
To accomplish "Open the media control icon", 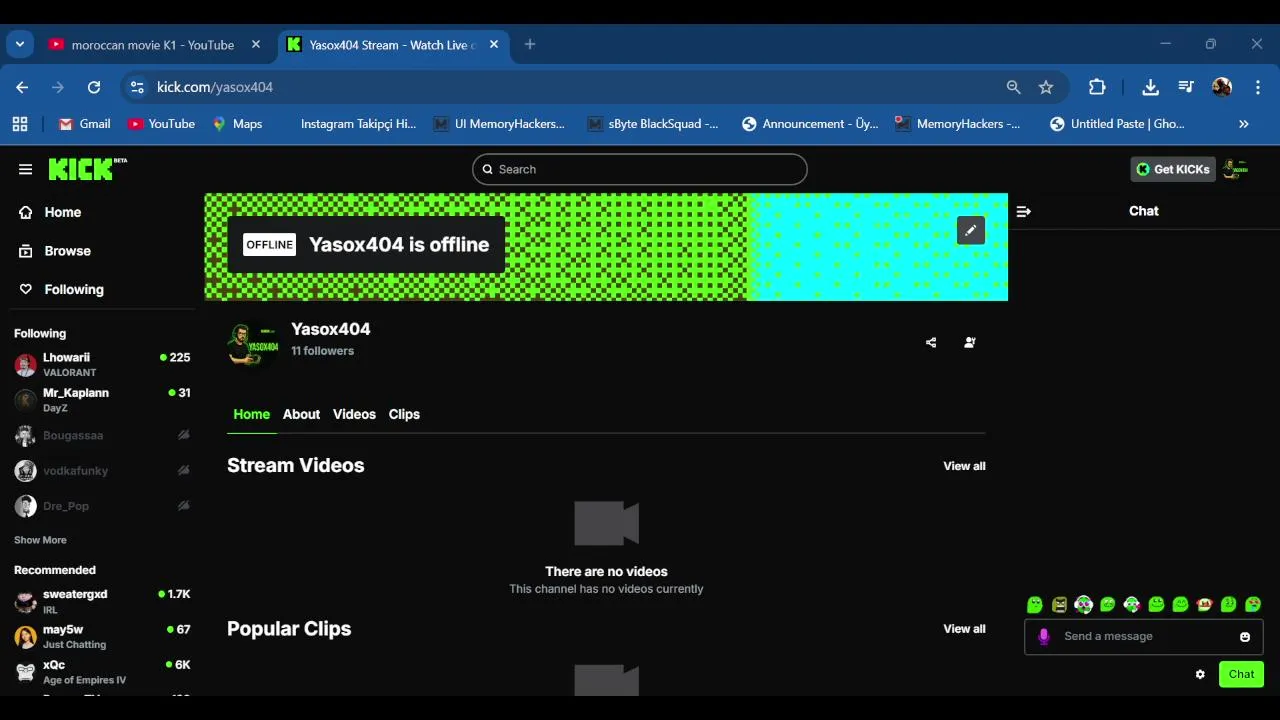I will pyautogui.click(x=1186, y=87).
